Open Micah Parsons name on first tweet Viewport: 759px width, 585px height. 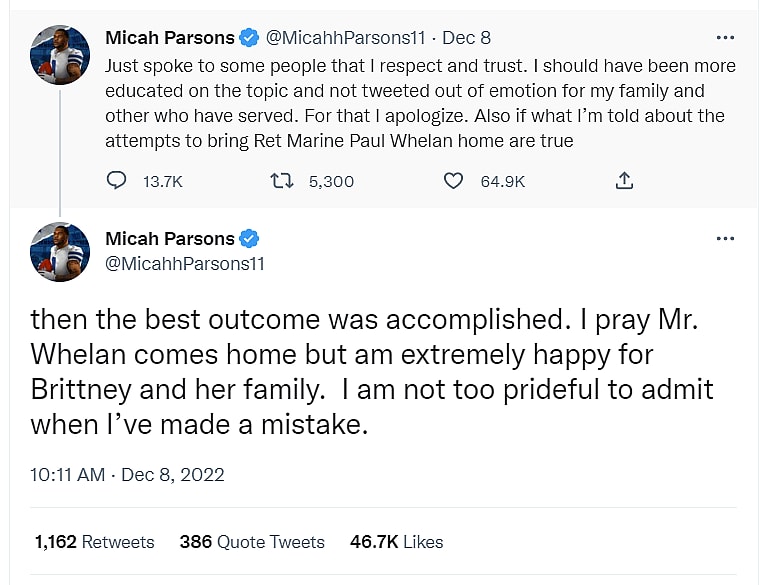pyautogui.click(x=170, y=38)
